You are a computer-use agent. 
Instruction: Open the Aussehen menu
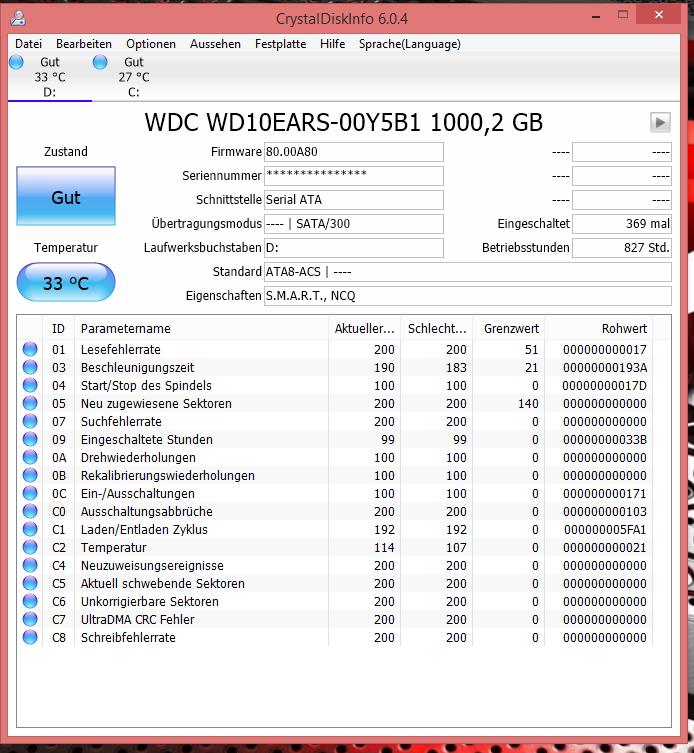(215, 44)
